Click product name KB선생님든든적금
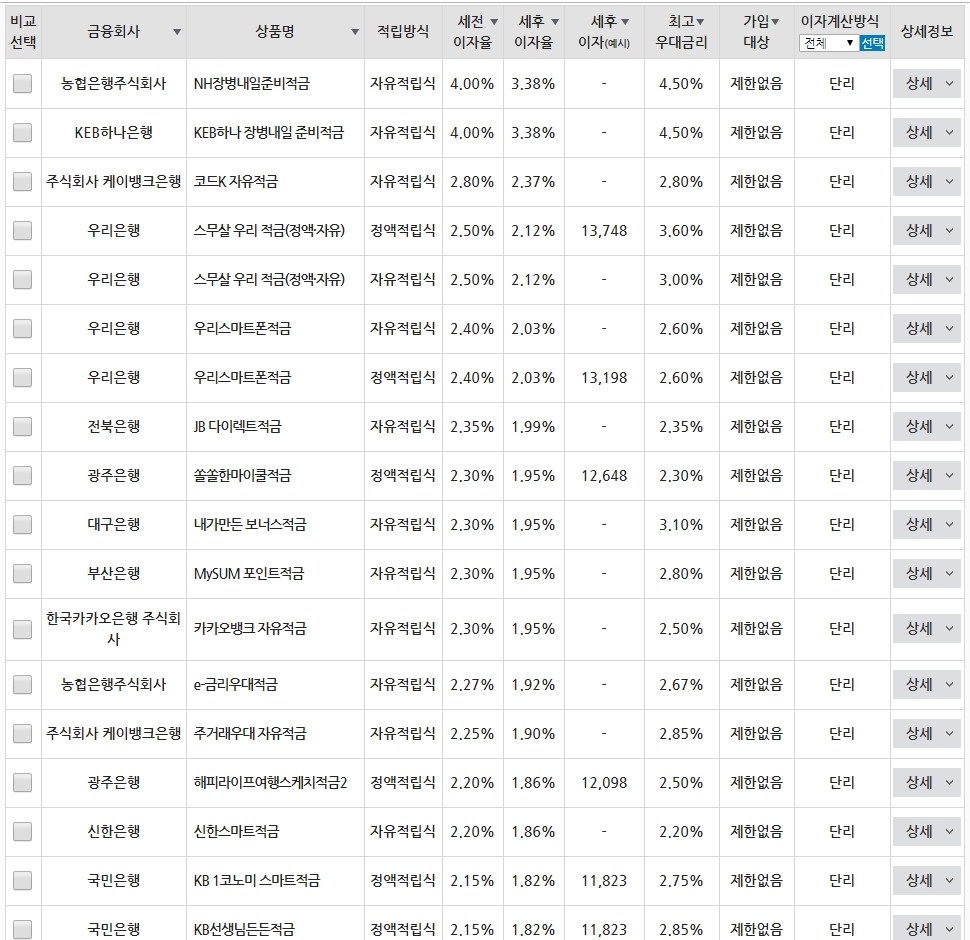 [244, 929]
